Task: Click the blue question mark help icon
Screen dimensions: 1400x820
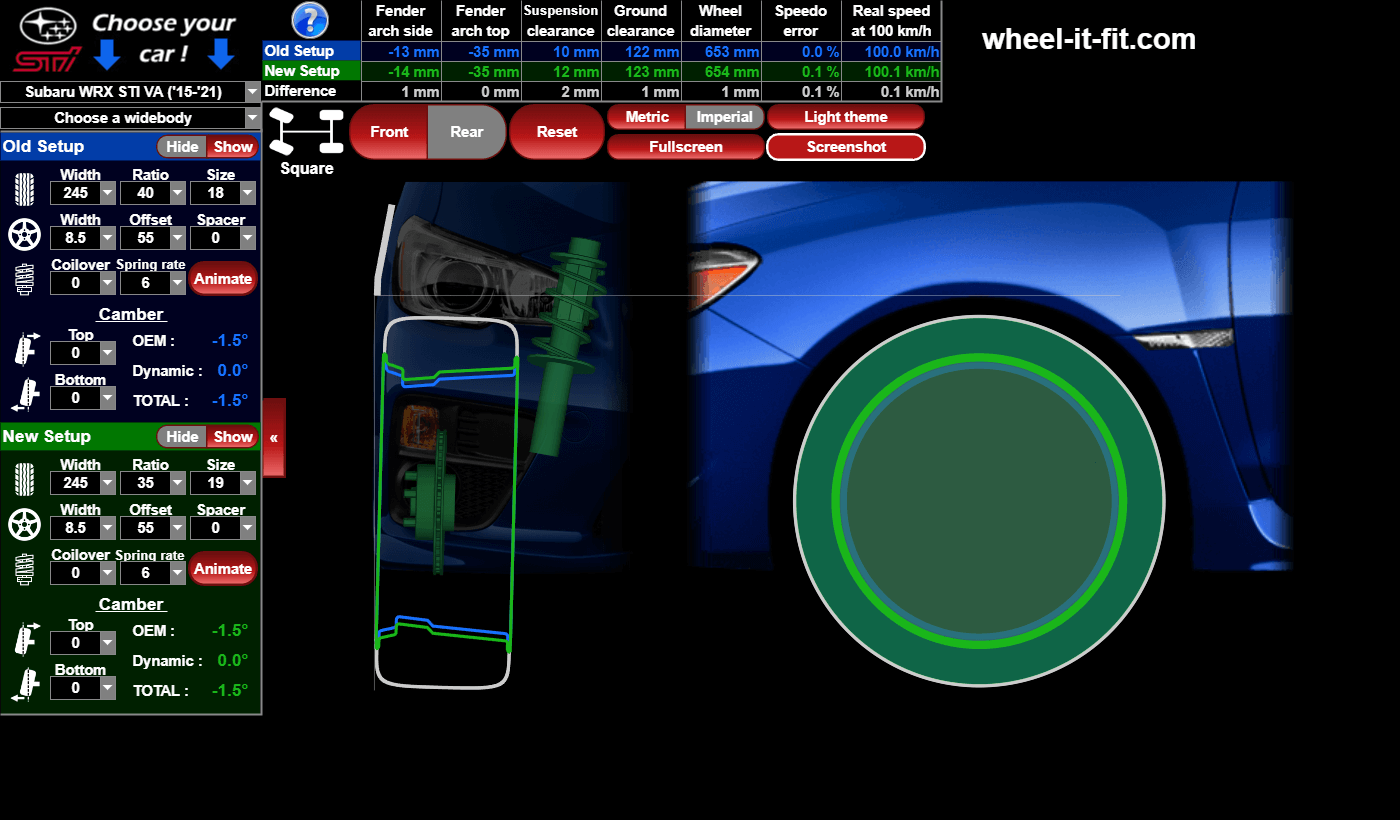Action: pyautogui.click(x=310, y=20)
